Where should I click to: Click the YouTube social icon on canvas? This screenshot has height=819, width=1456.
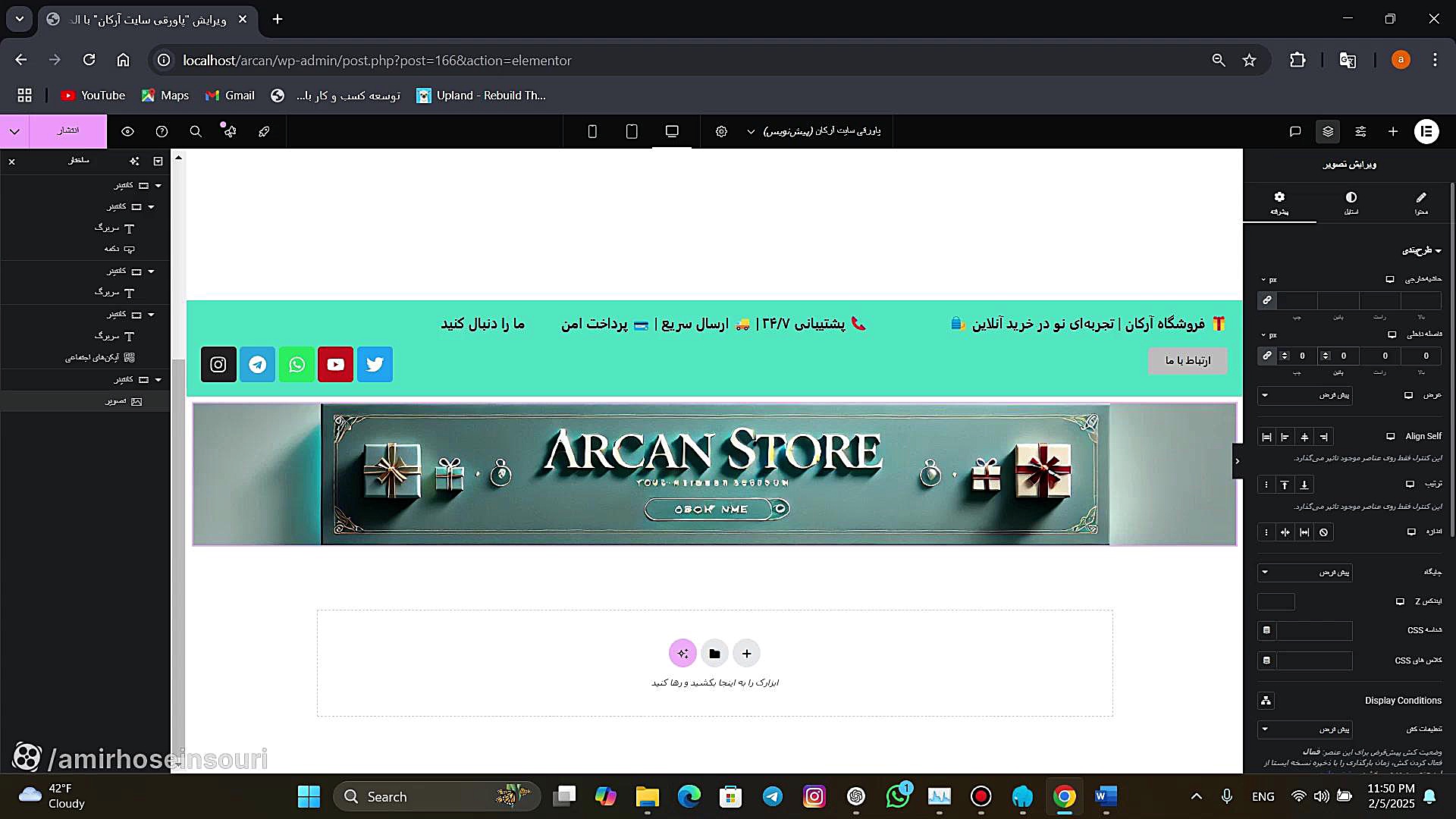pyautogui.click(x=336, y=364)
